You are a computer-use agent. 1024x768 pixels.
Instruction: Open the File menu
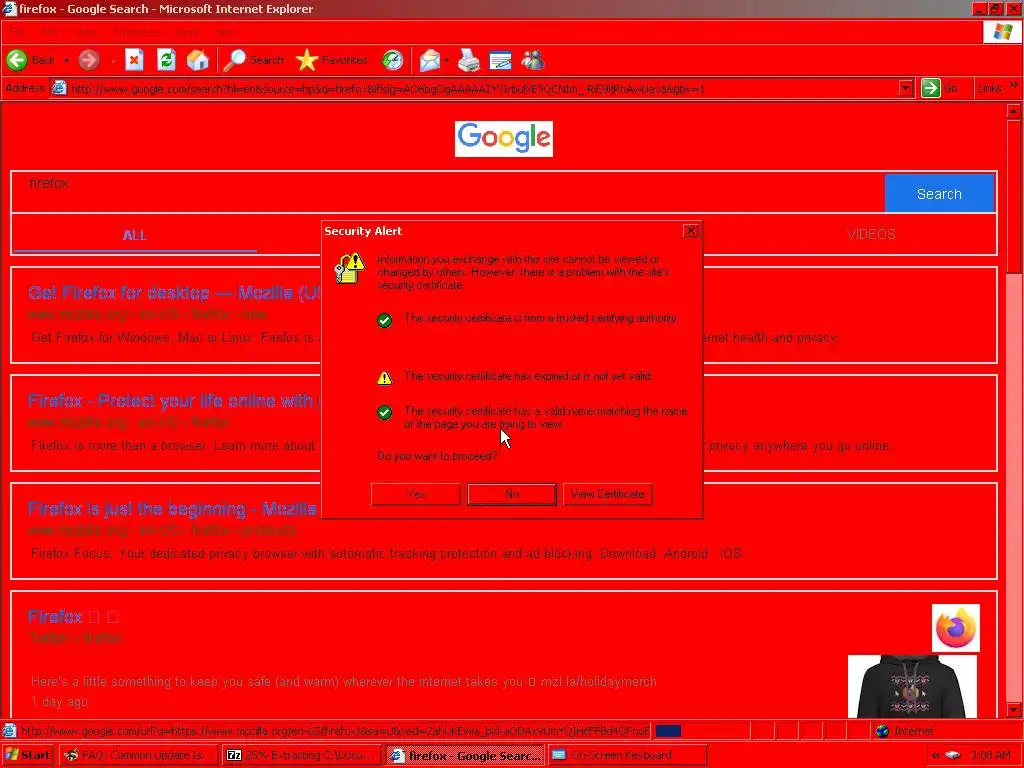tap(17, 32)
